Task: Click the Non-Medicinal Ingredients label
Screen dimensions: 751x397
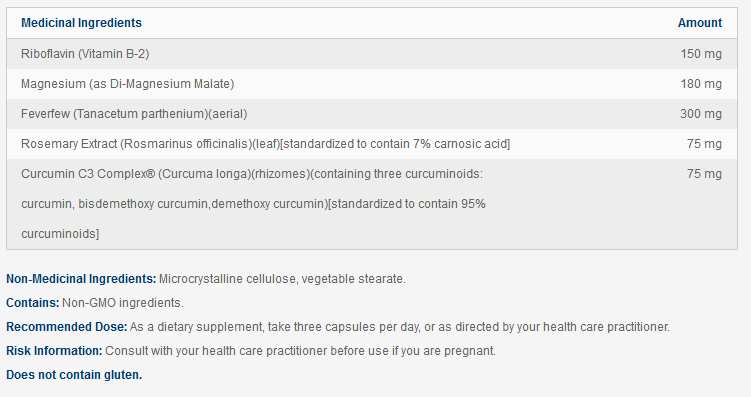Action: pyautogui.click(x=81, y=279)
